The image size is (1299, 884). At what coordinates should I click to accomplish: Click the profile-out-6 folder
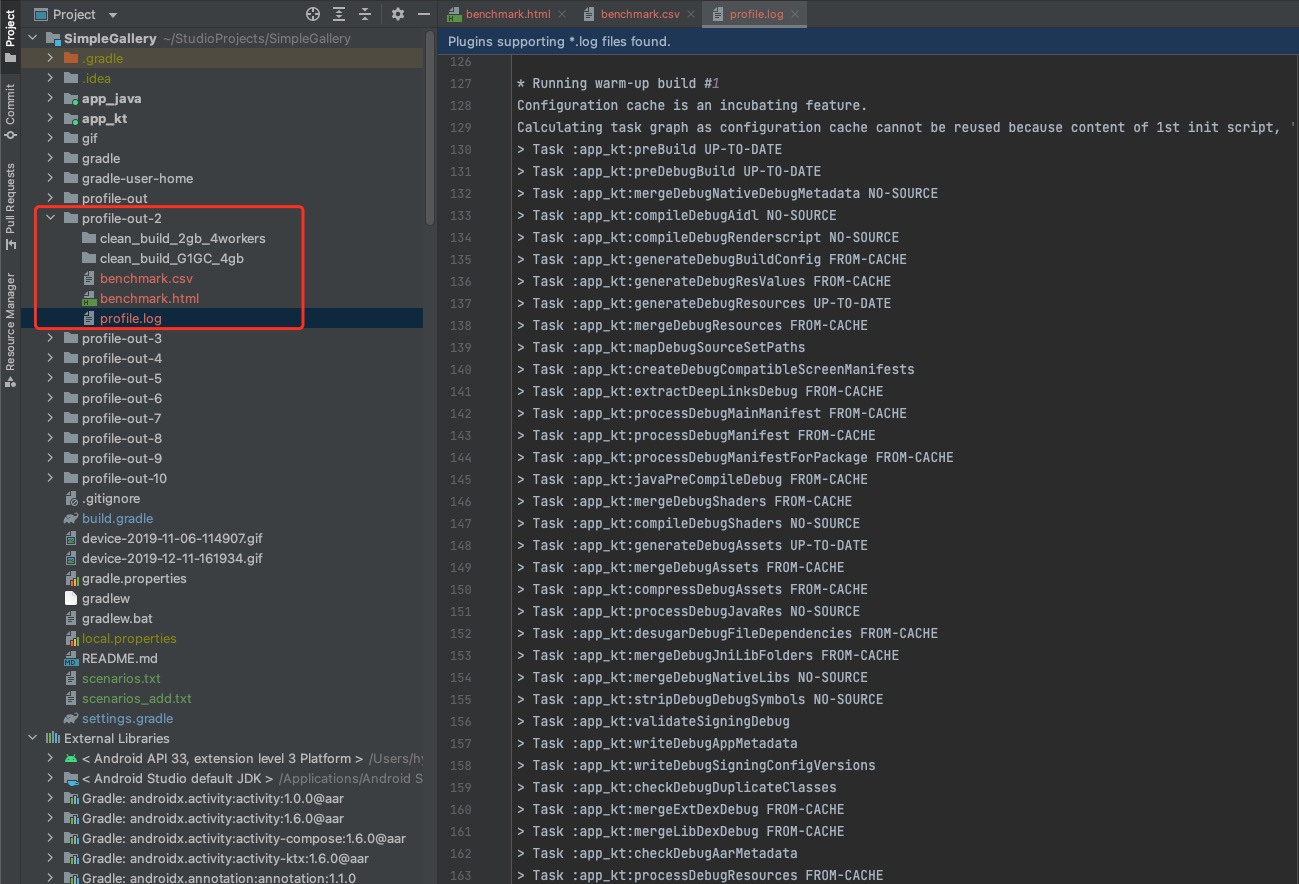click(x=122, y=398)
